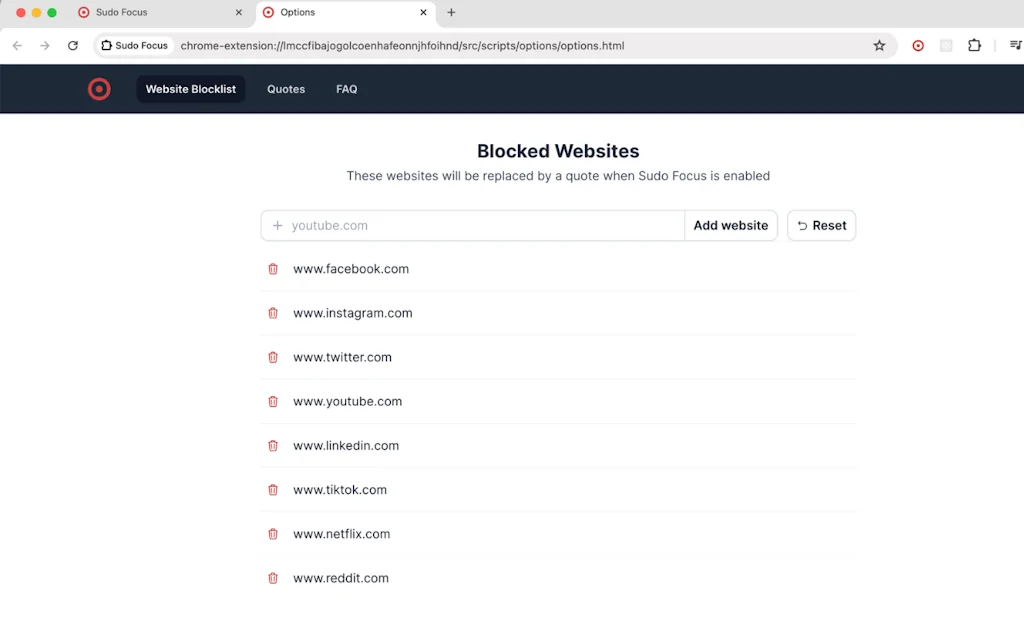Reload the Options page
Screen dimensions: 1024x640
point(71,45)
